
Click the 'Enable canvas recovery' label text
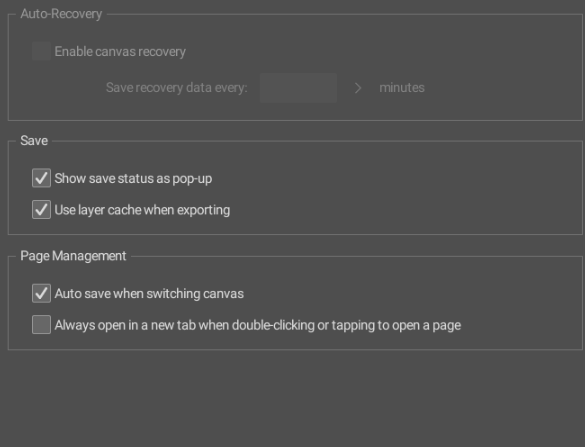pos(120,51)
